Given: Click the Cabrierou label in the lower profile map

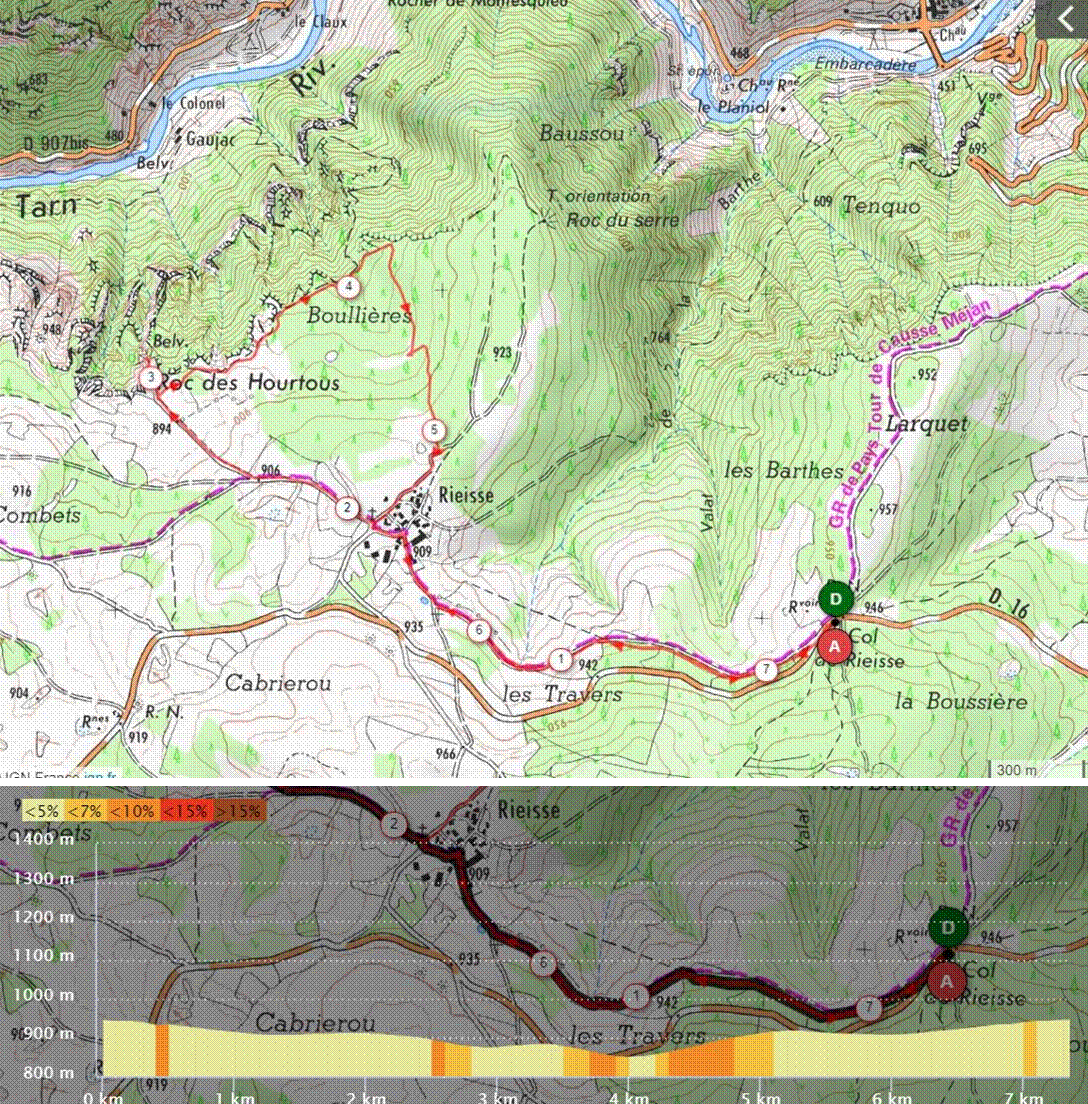Looking at the screenshot, I should [x=315, y=1023].
